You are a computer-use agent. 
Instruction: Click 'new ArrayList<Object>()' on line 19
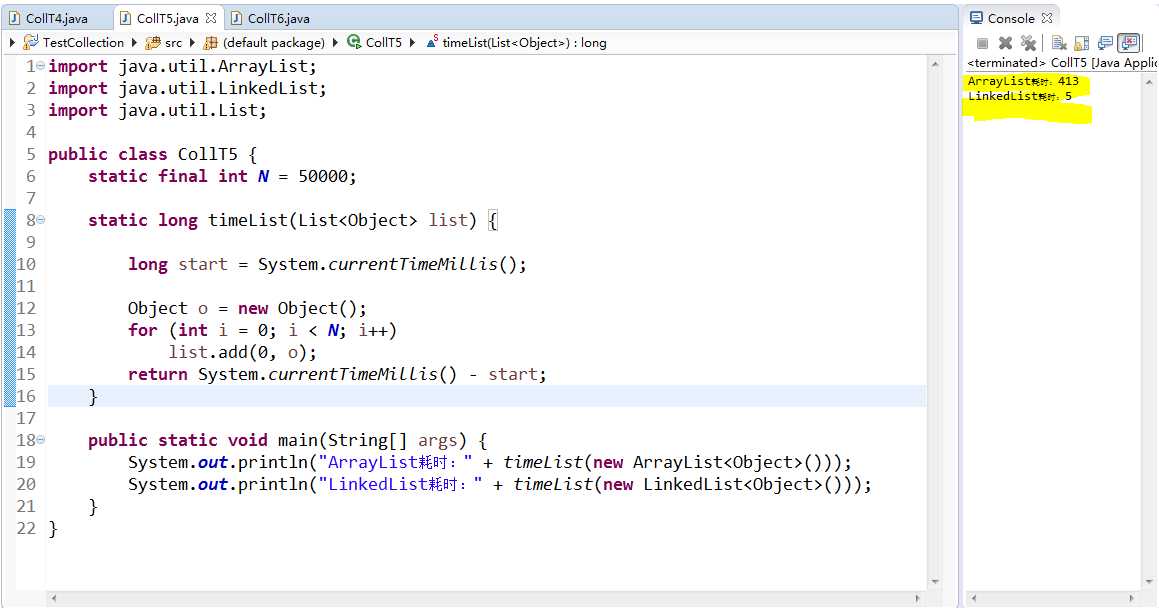pos(707,462)
